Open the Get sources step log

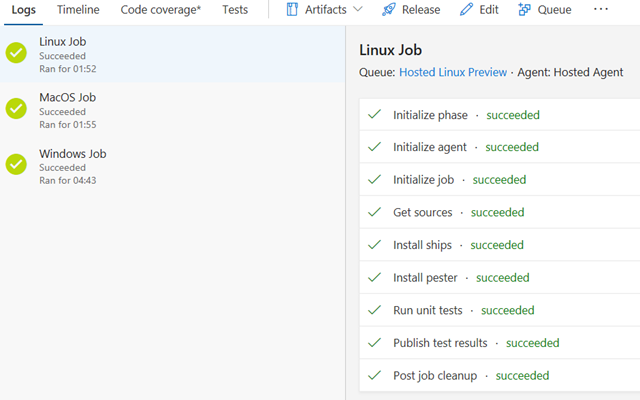[x=422, y=212]
